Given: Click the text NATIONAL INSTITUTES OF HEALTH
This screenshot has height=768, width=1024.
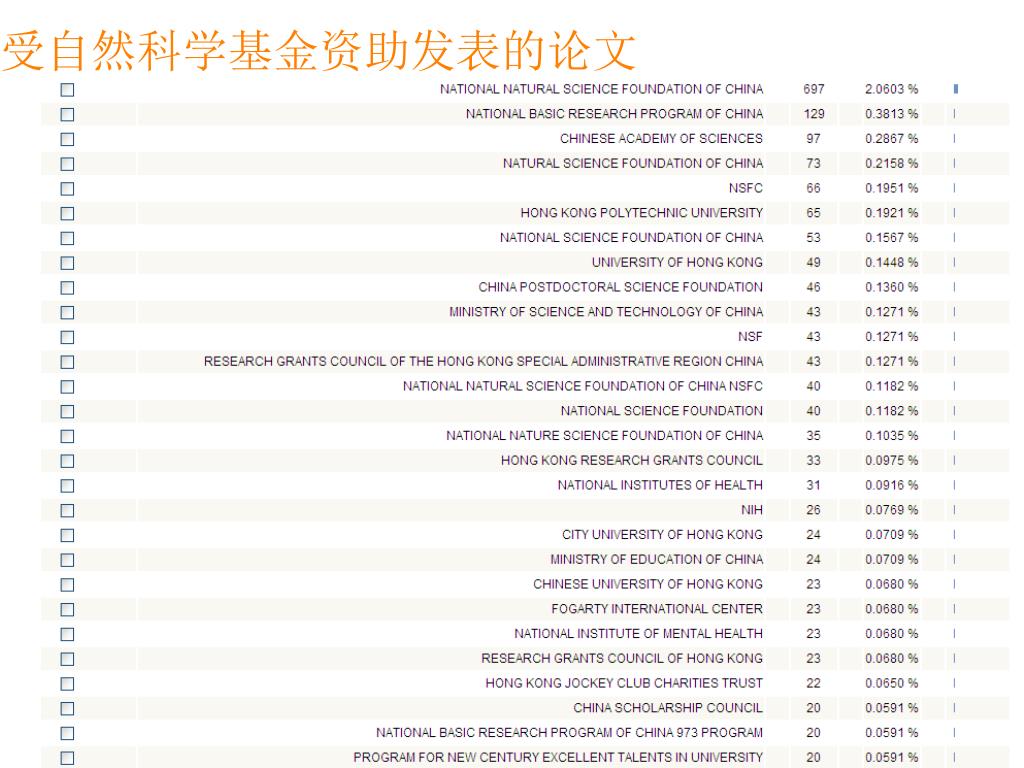Looking at the screenshot, I should [660, 486].
